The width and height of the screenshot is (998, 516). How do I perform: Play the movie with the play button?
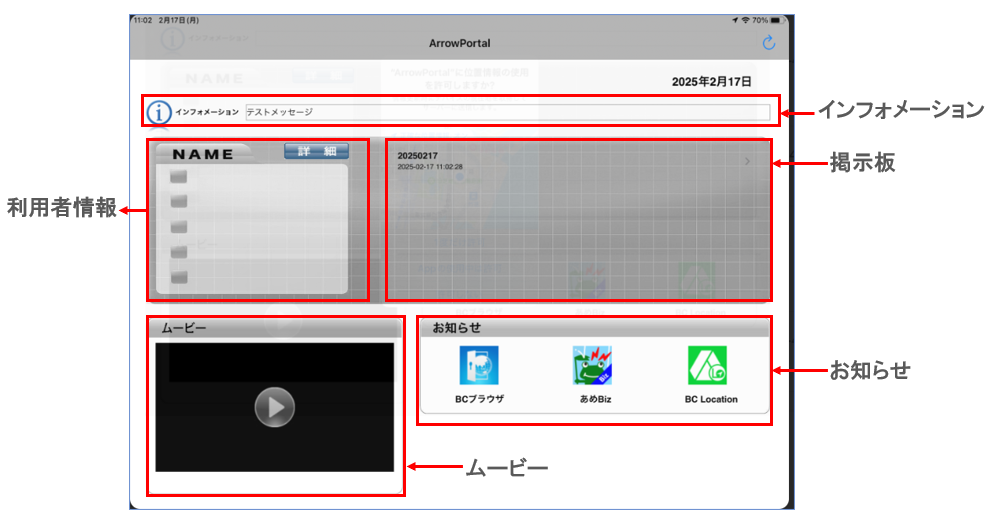[274, 407]
